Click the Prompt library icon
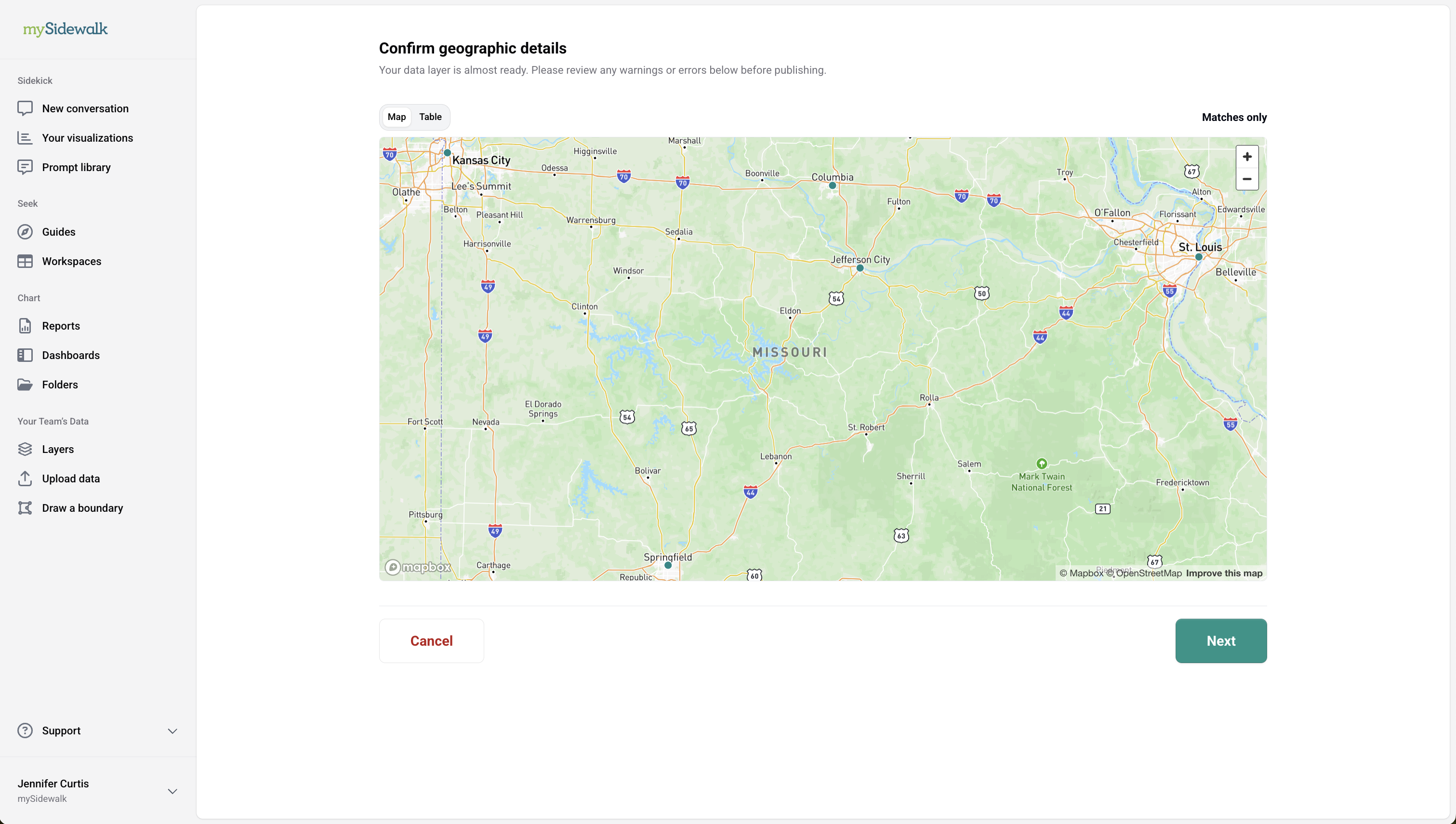 pos(25,167)
